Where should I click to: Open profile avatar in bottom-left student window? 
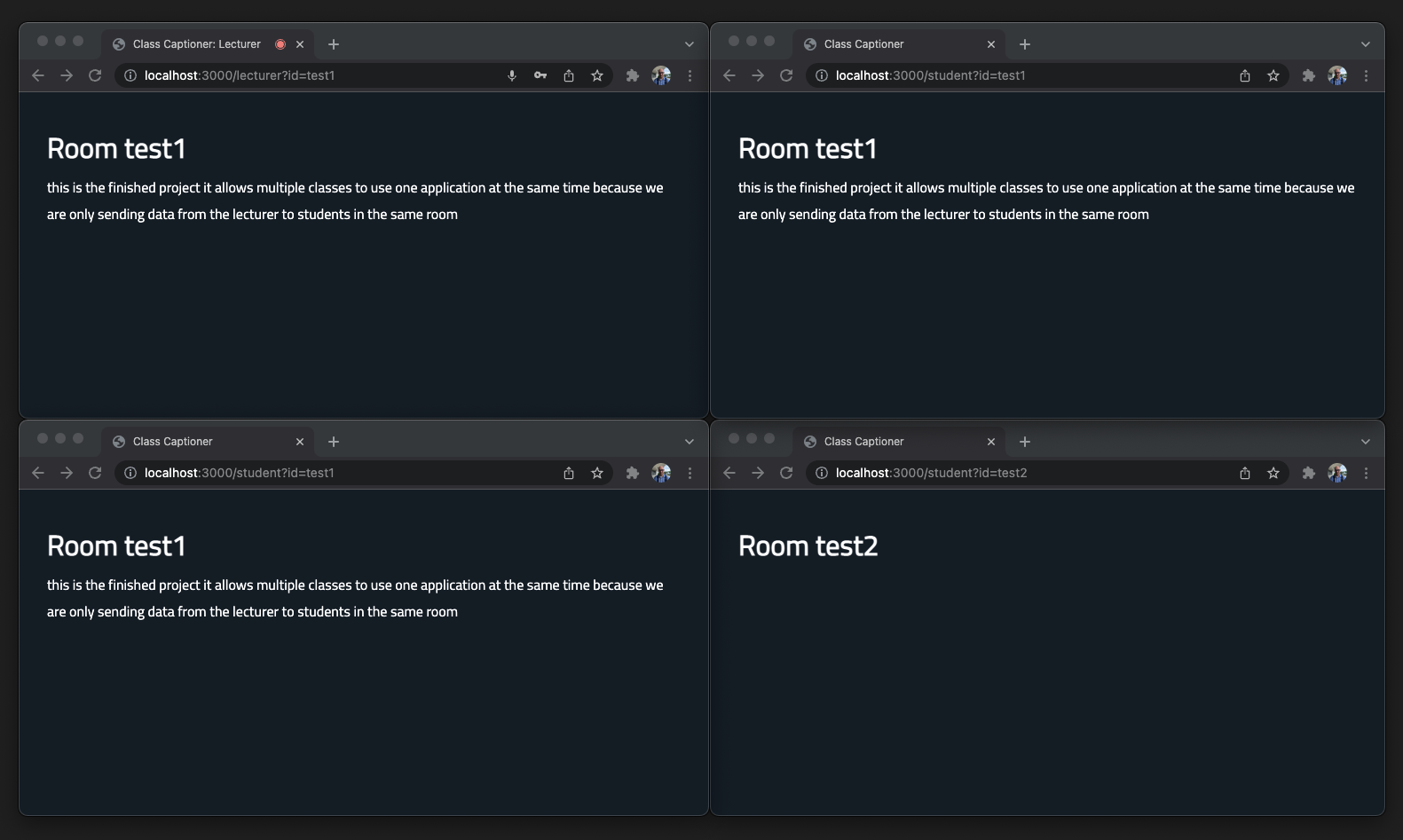(661, 473)
